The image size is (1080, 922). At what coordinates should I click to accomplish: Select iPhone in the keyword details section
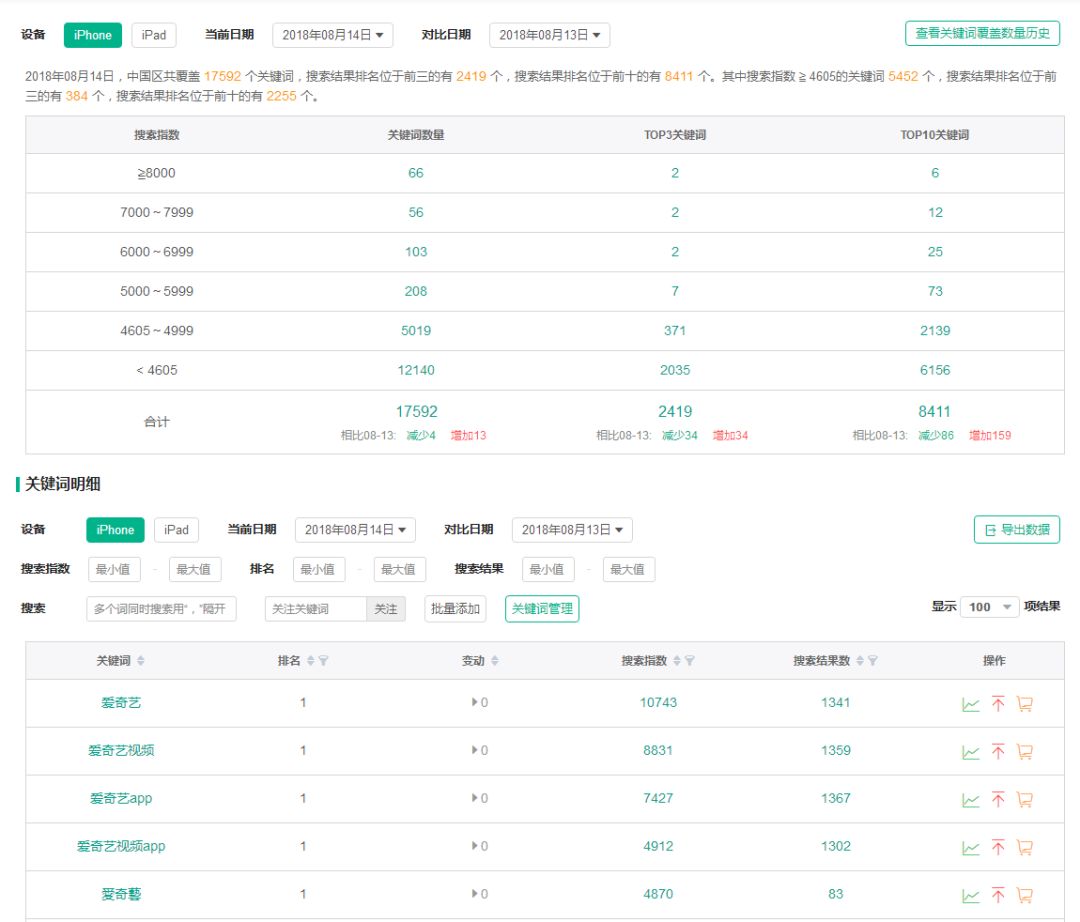click(x=113, y=529)
